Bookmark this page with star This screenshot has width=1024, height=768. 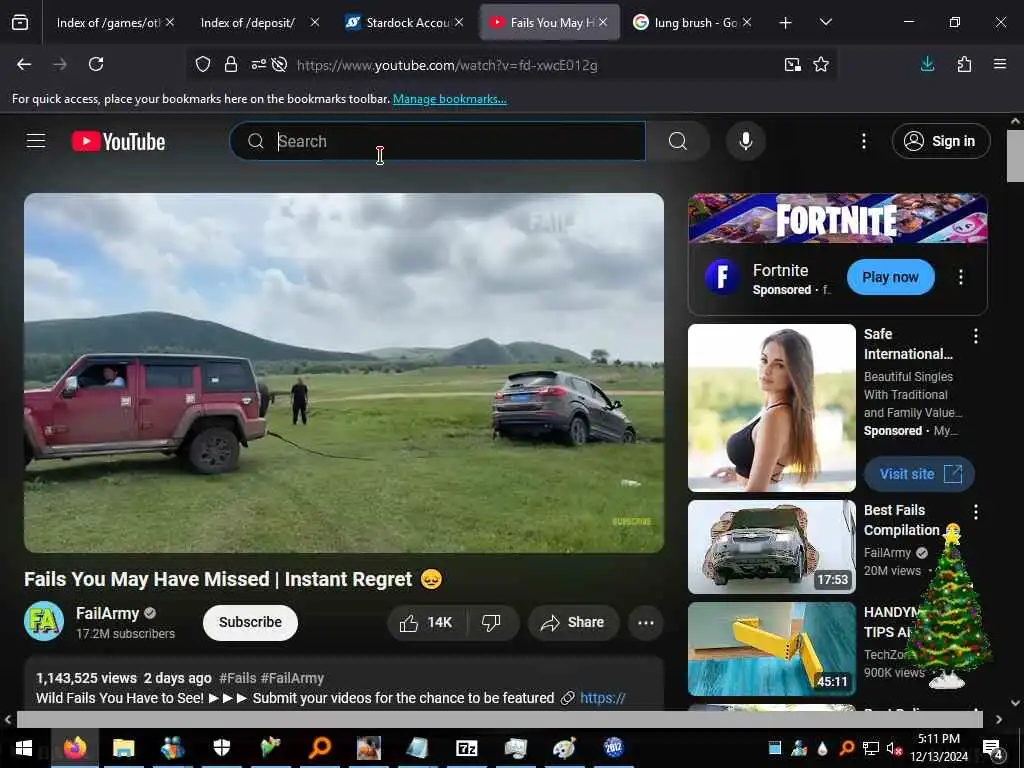pos(821,64)
